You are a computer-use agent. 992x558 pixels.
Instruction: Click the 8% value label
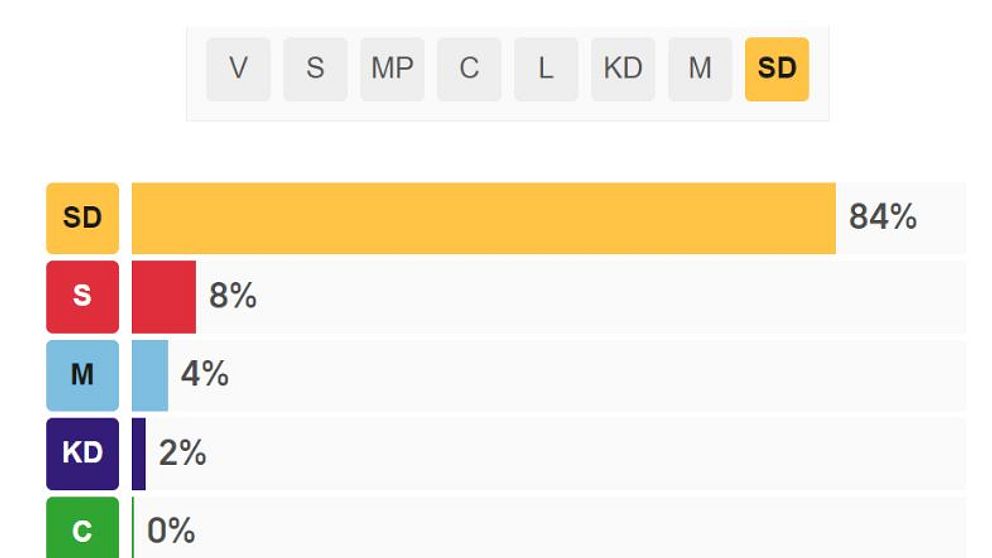coord(232,296)
